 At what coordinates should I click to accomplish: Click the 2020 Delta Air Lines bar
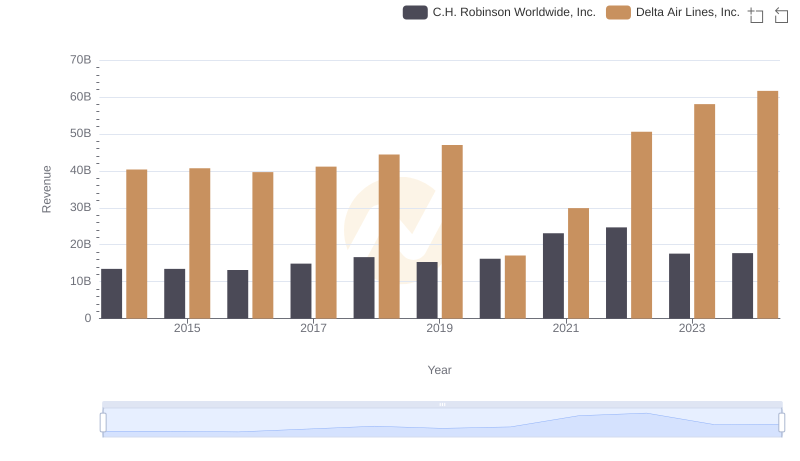[515, 287]
